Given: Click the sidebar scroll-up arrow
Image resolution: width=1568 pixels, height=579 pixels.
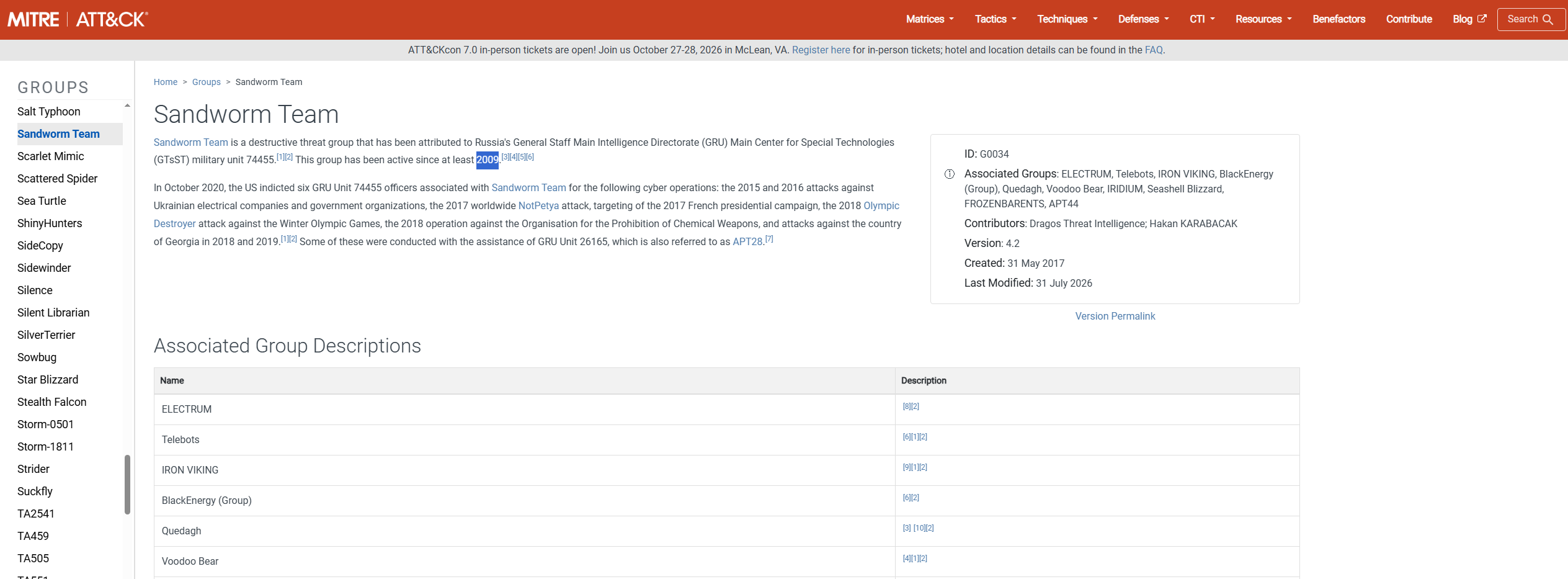Looking at the screenshot, I should [x=127, y=105].
